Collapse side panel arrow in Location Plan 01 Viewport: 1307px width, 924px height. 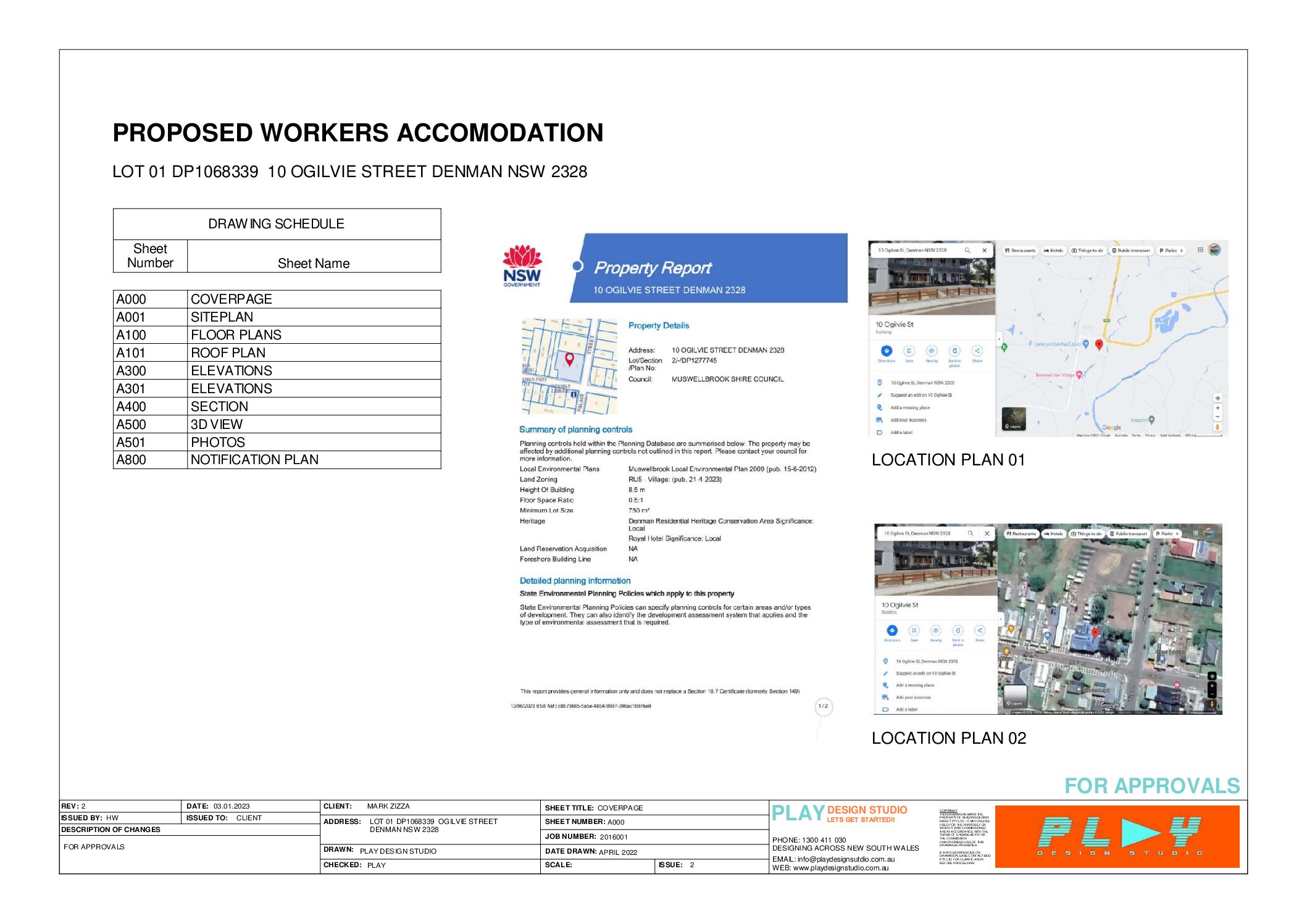999,339
